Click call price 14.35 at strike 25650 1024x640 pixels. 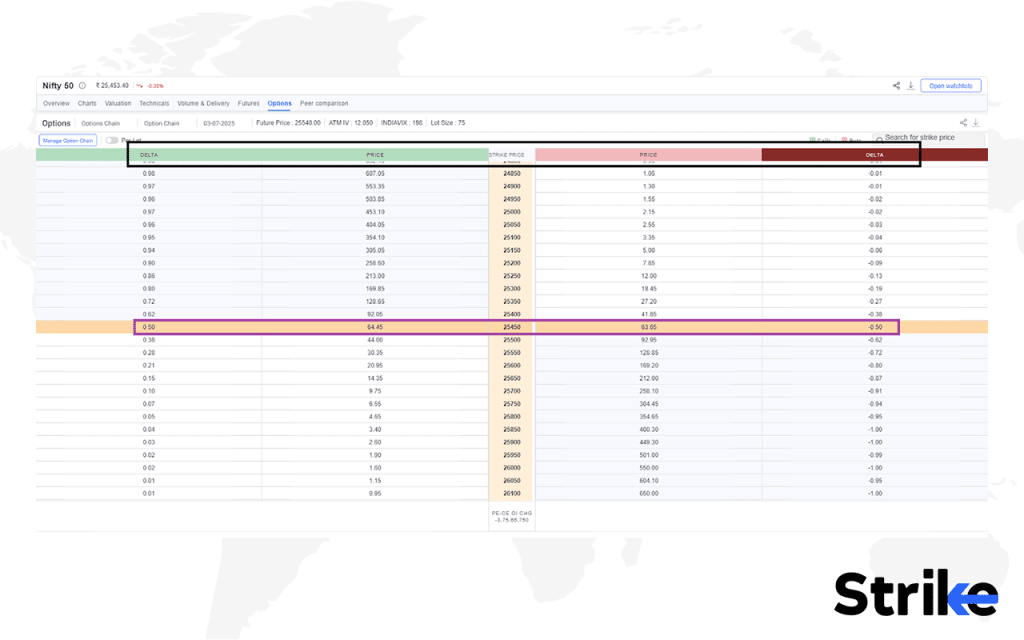pos(375,379)
